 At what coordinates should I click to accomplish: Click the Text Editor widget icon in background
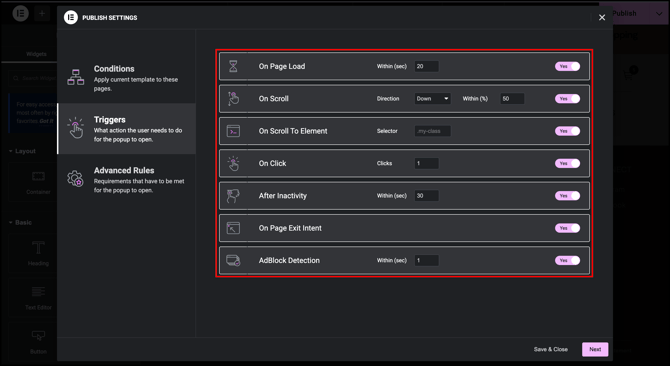click(x=38, y=292)
